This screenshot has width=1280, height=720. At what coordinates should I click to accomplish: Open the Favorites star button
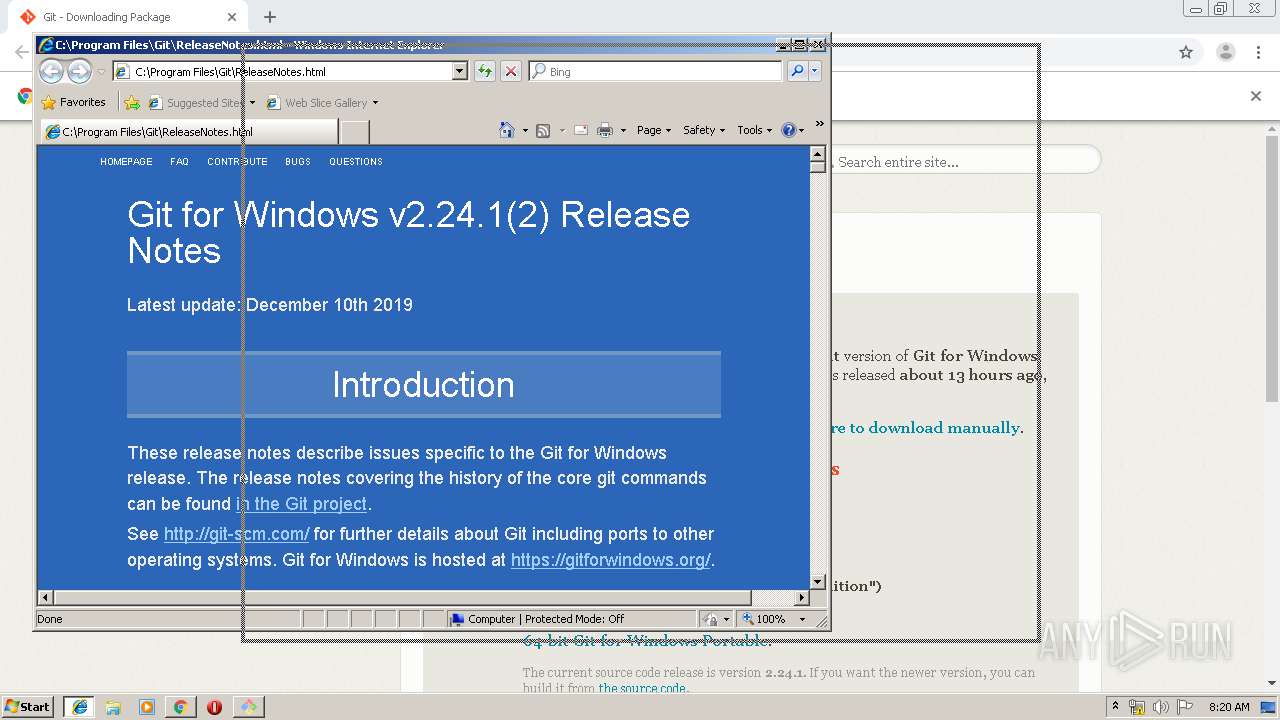point(73,102)
